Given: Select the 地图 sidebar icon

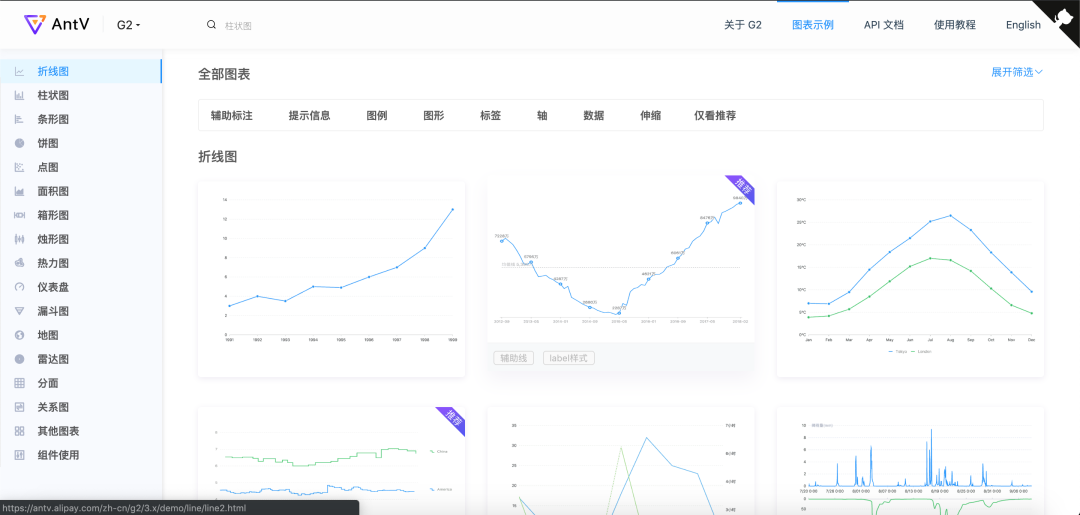Looking at the screenshot, I should coord(19,335).
